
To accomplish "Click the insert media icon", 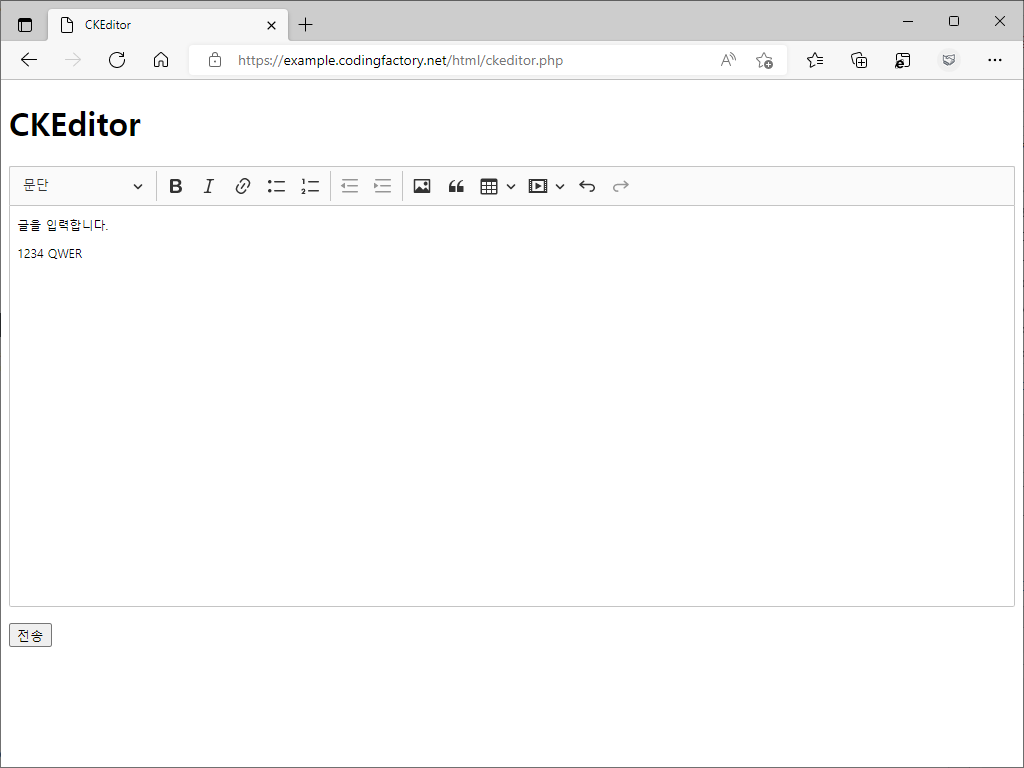I will point(537,186).
